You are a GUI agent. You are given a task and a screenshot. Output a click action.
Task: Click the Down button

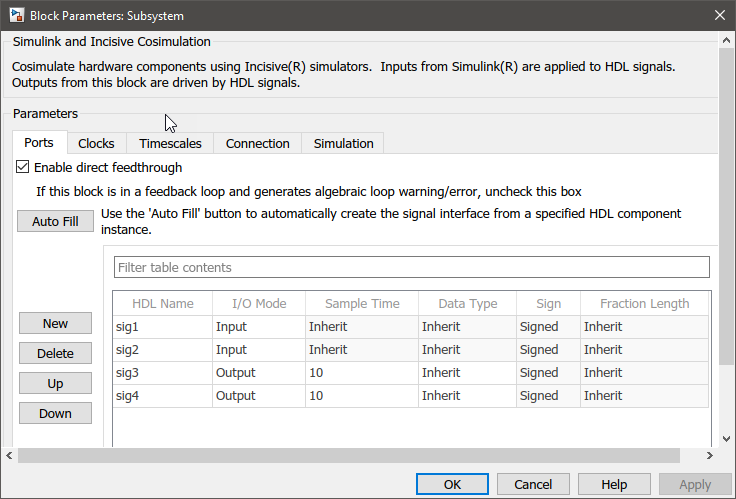coord(55,413)
